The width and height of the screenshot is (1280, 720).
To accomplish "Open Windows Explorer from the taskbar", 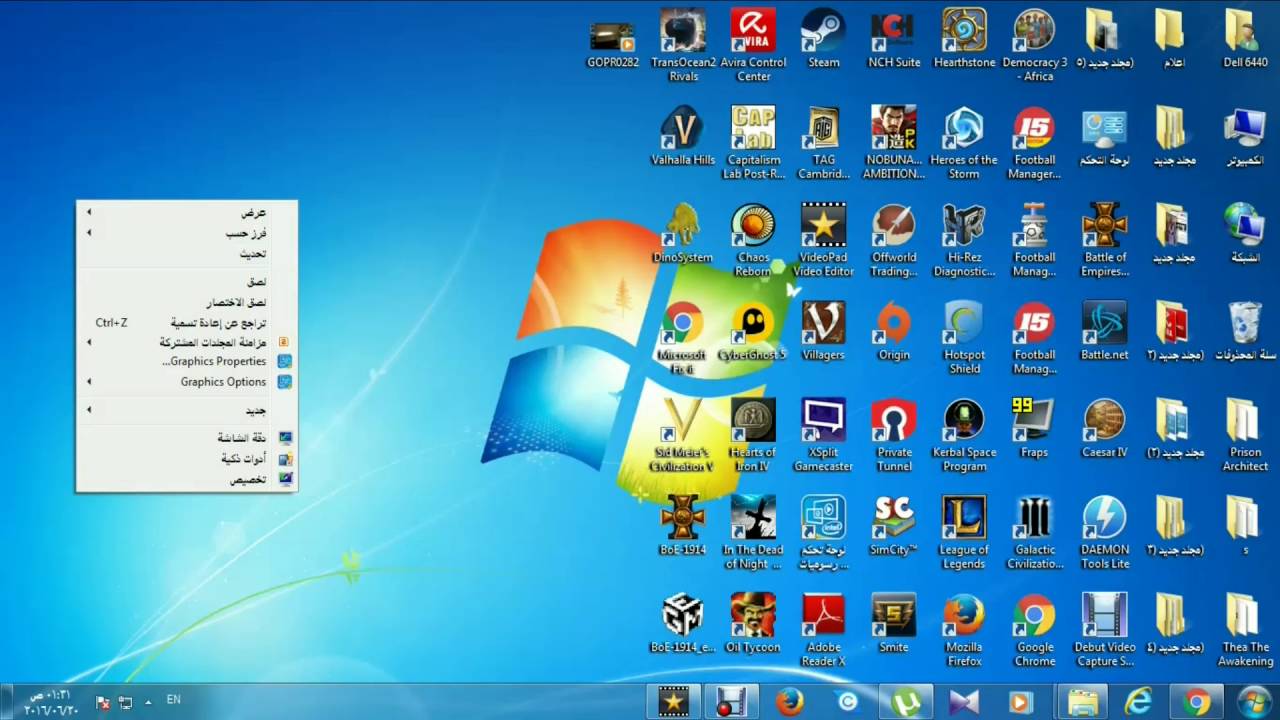I will [1082, 702].
